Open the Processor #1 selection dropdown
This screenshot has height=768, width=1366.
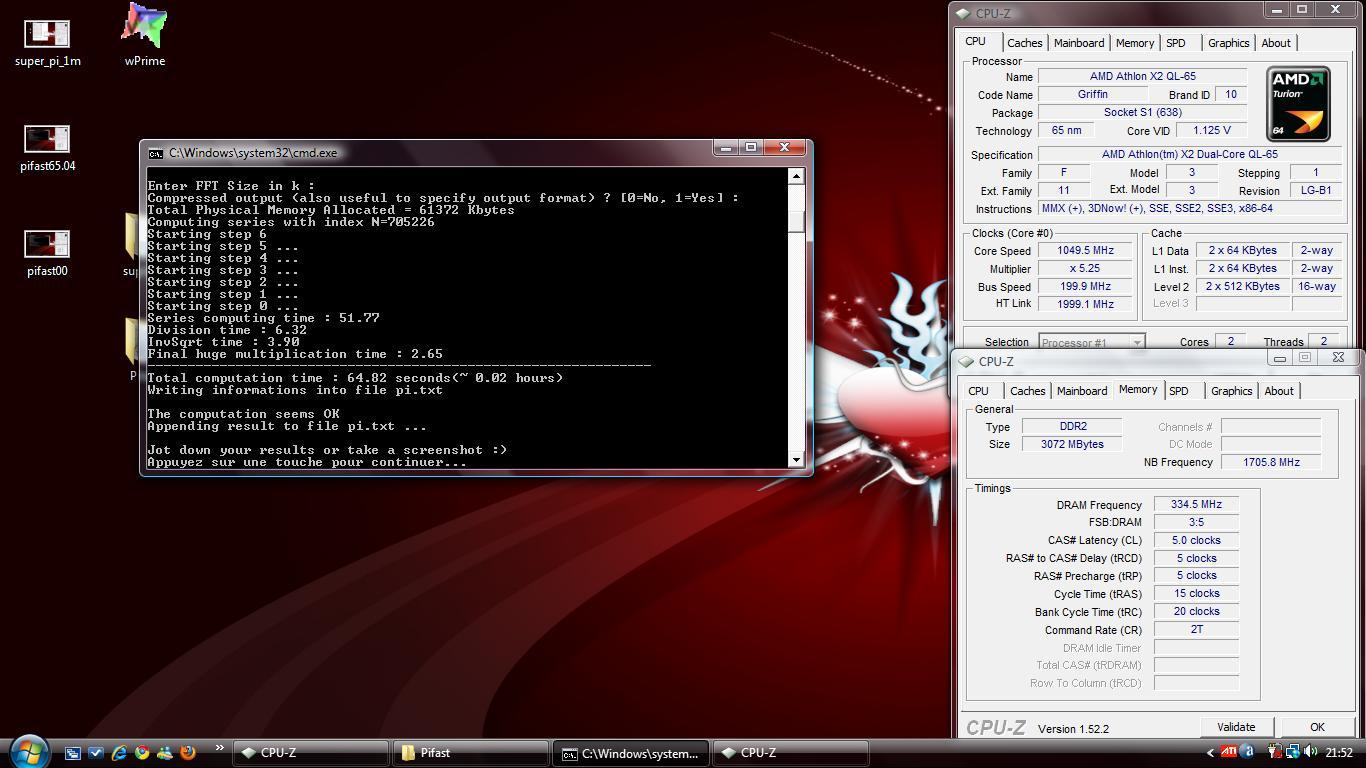(1091, 342)
